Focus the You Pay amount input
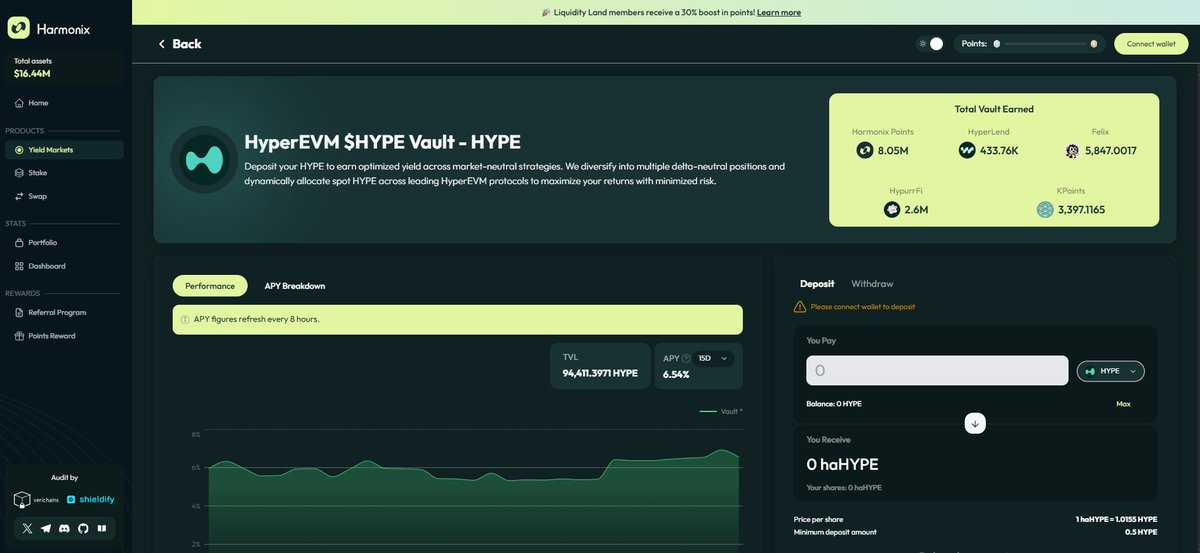 (937, 371)
